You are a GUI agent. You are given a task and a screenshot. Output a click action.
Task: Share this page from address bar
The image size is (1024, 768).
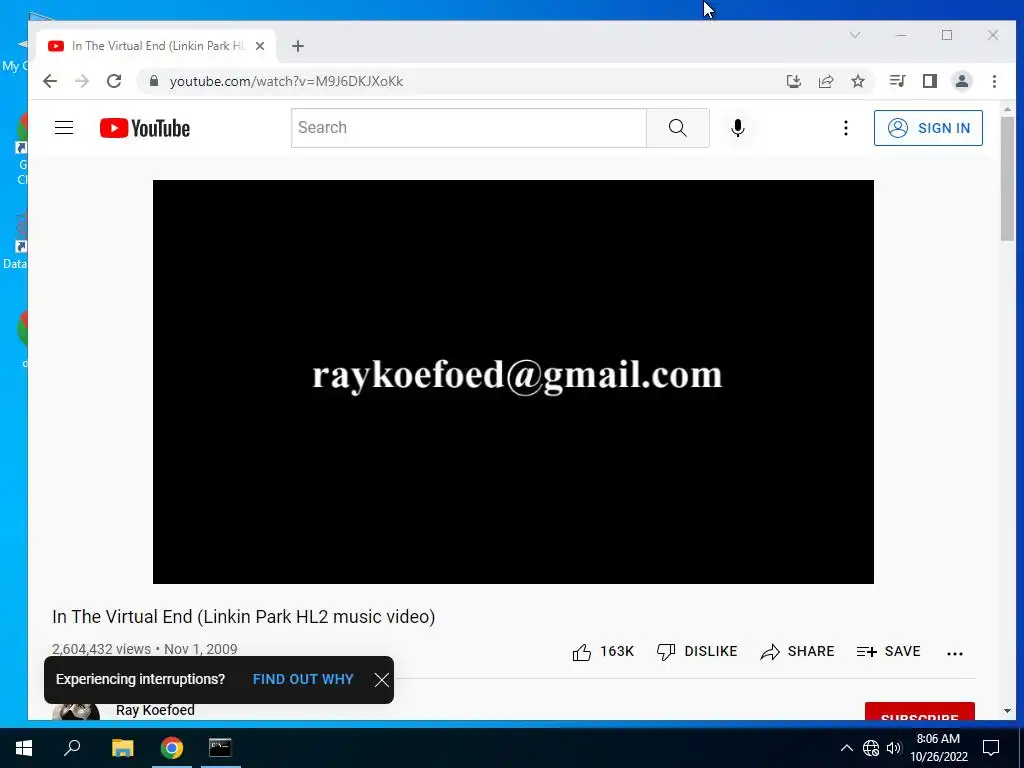(x=826, y=81)
